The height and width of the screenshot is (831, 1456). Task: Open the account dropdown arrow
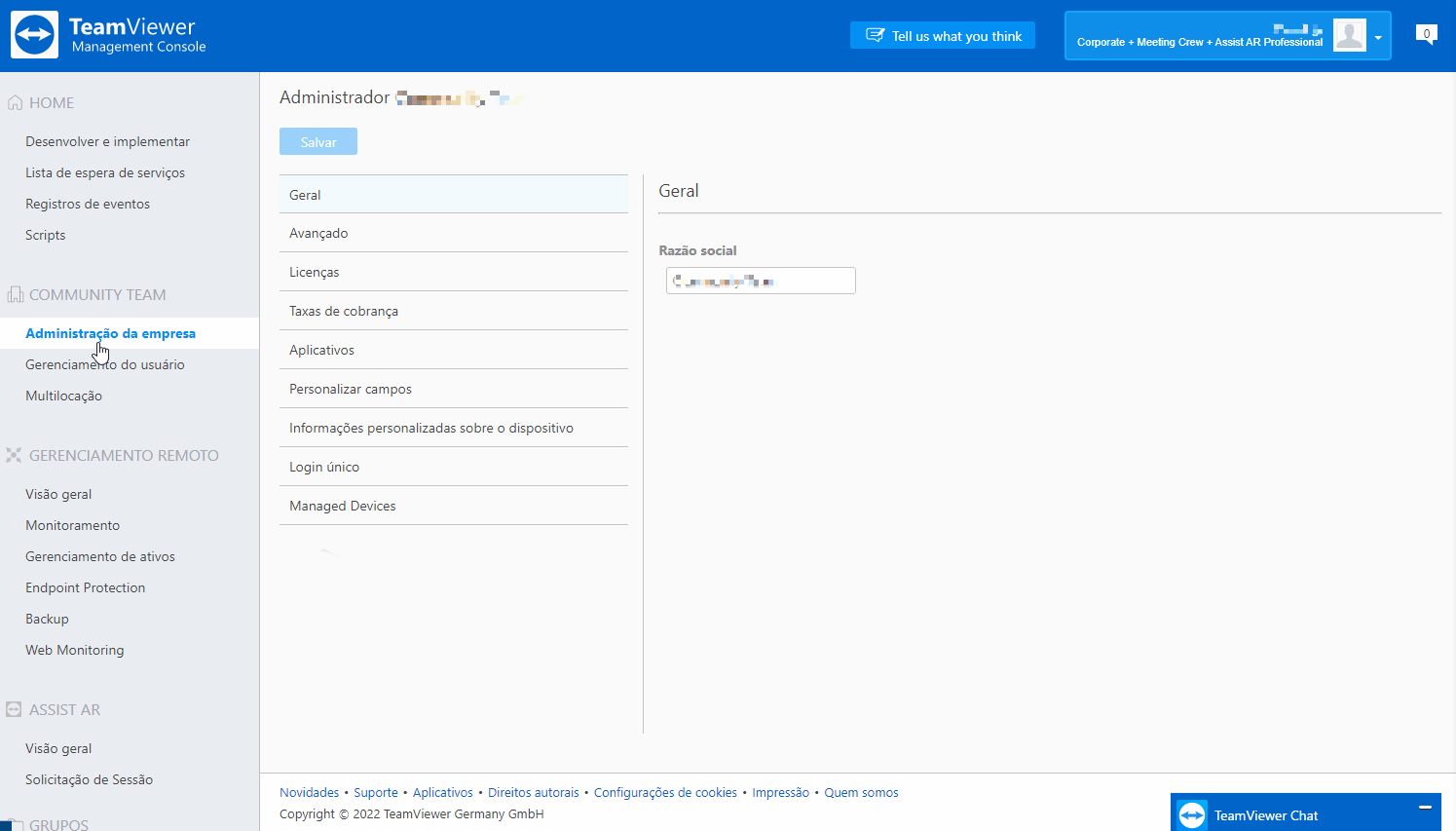click(1378, 38)
